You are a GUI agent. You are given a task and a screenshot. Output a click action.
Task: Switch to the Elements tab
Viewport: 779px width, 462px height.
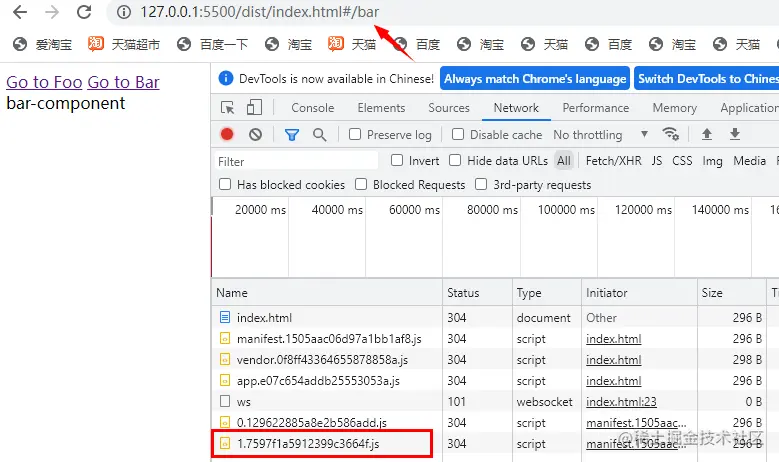pos(381,108)
